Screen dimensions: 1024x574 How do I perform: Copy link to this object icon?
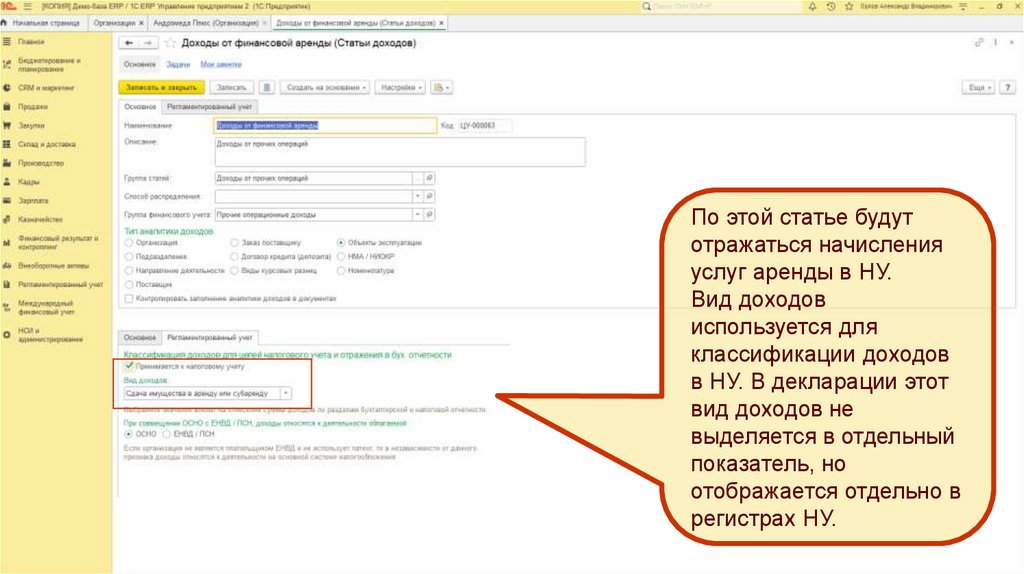(x=979, y=42)
